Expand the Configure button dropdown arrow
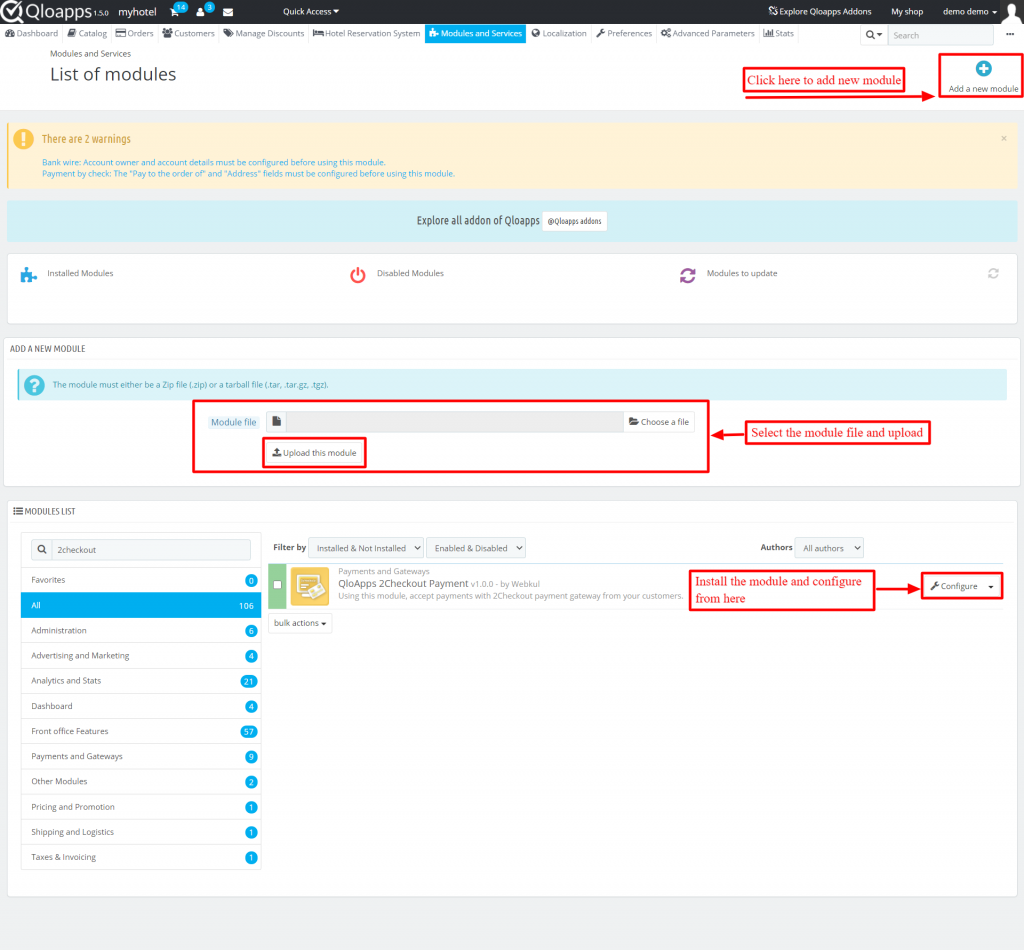Viewport: 1024px width, 950px height. point(991,586)
